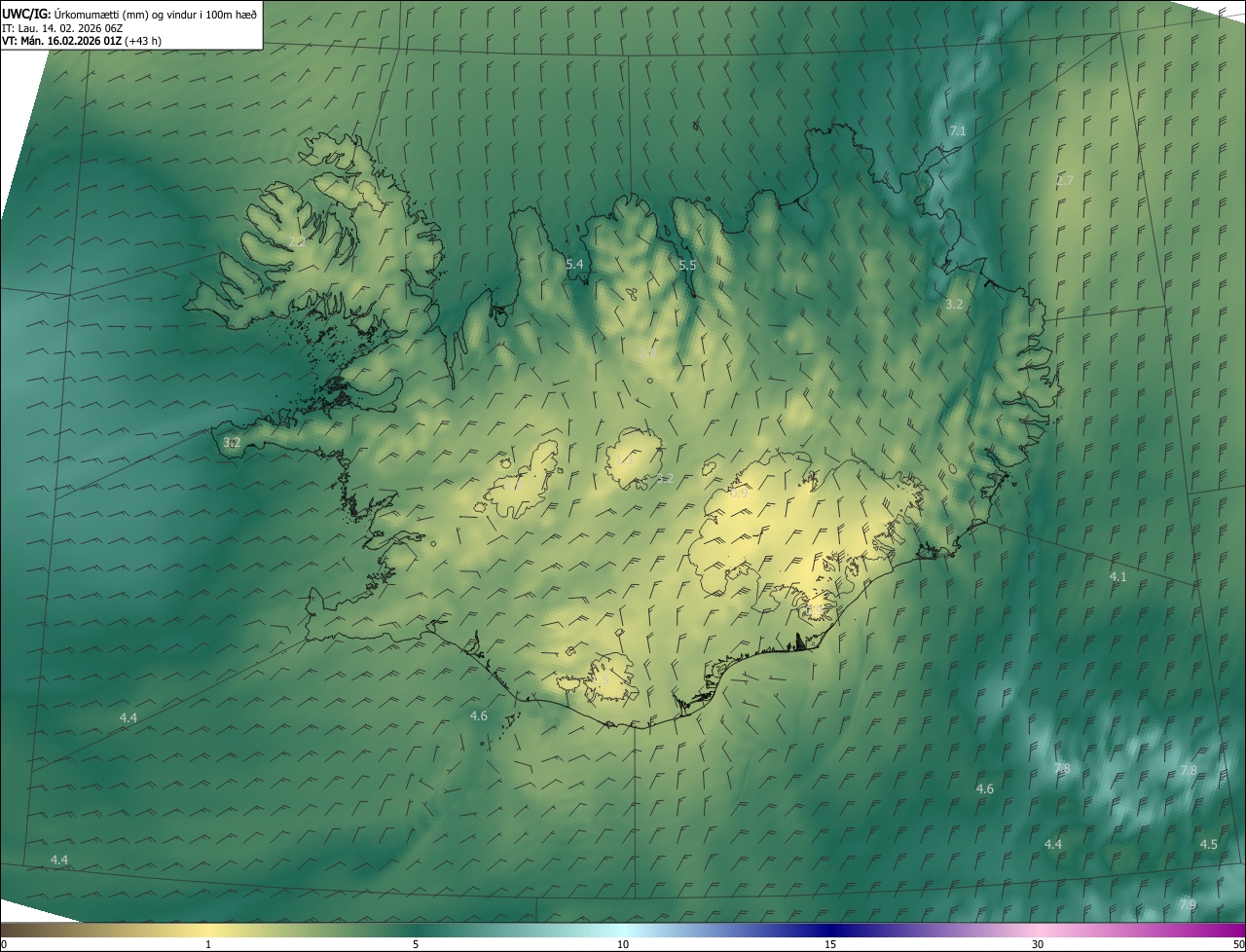Image resolution: width=1246 pixels, height=952 pixels.
Task: Select the 0.9 label on Vatnajökull glacier
Action: (739, 494)
